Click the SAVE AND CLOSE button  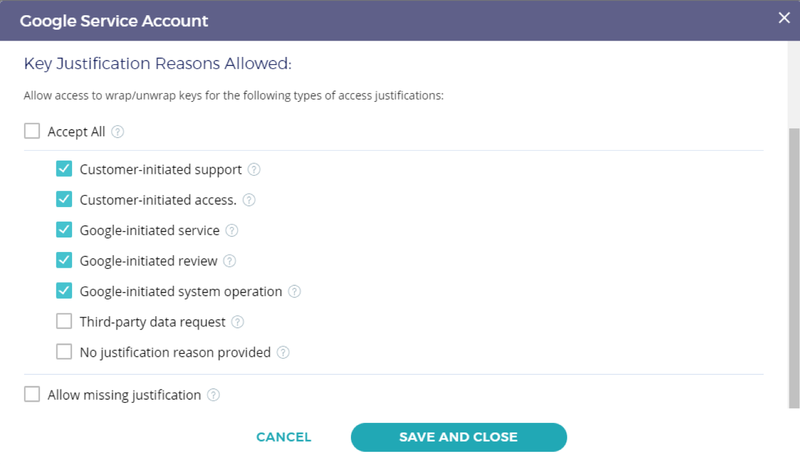459,437
